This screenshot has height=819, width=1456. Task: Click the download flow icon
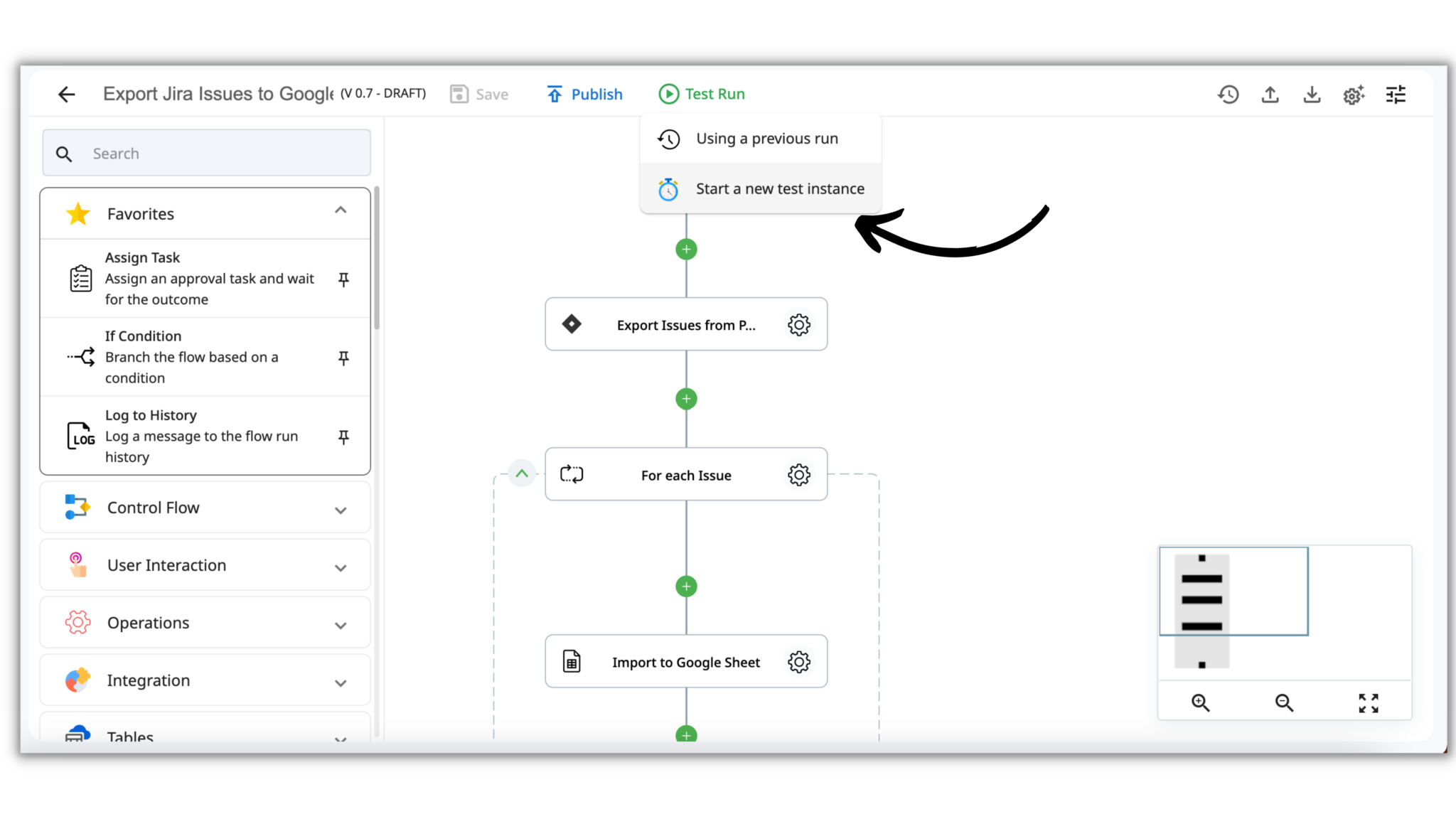pyautogui.click(x=1312, y=94)
